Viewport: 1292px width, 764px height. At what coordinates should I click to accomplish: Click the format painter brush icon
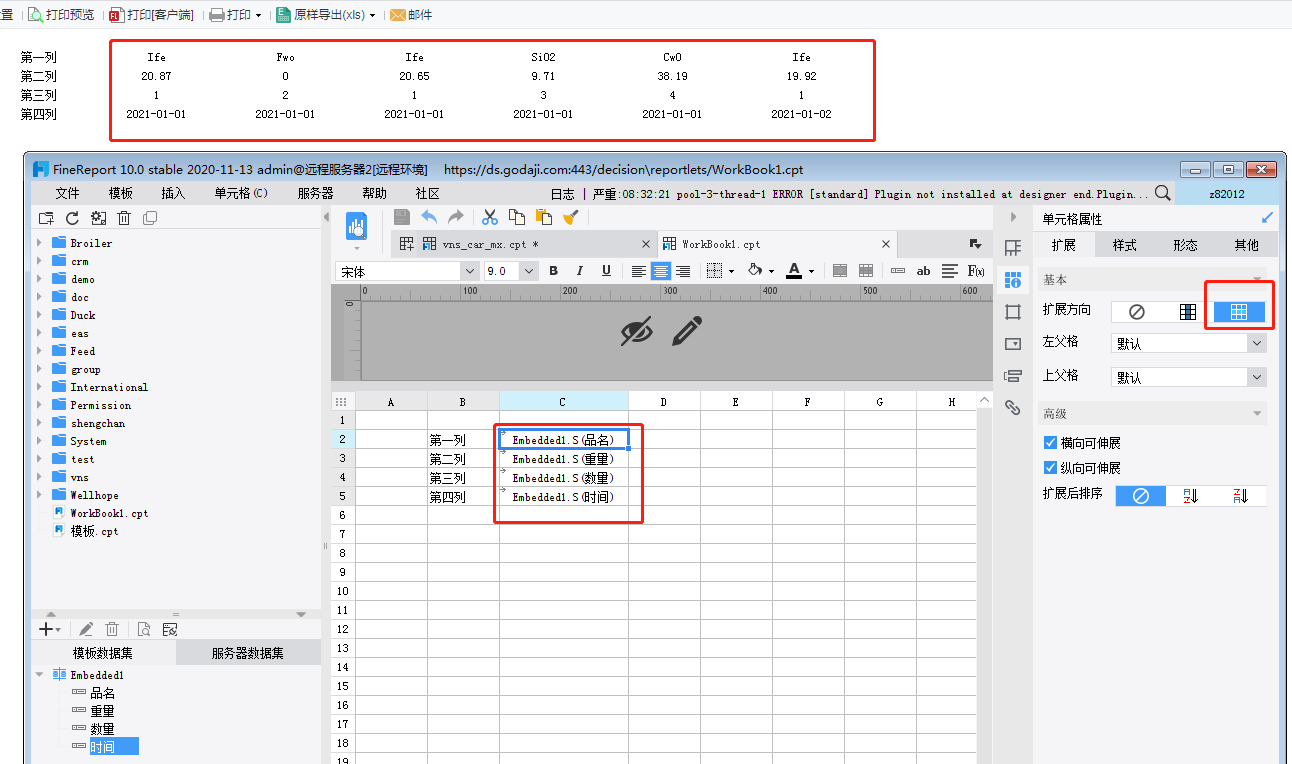point(570,217)
